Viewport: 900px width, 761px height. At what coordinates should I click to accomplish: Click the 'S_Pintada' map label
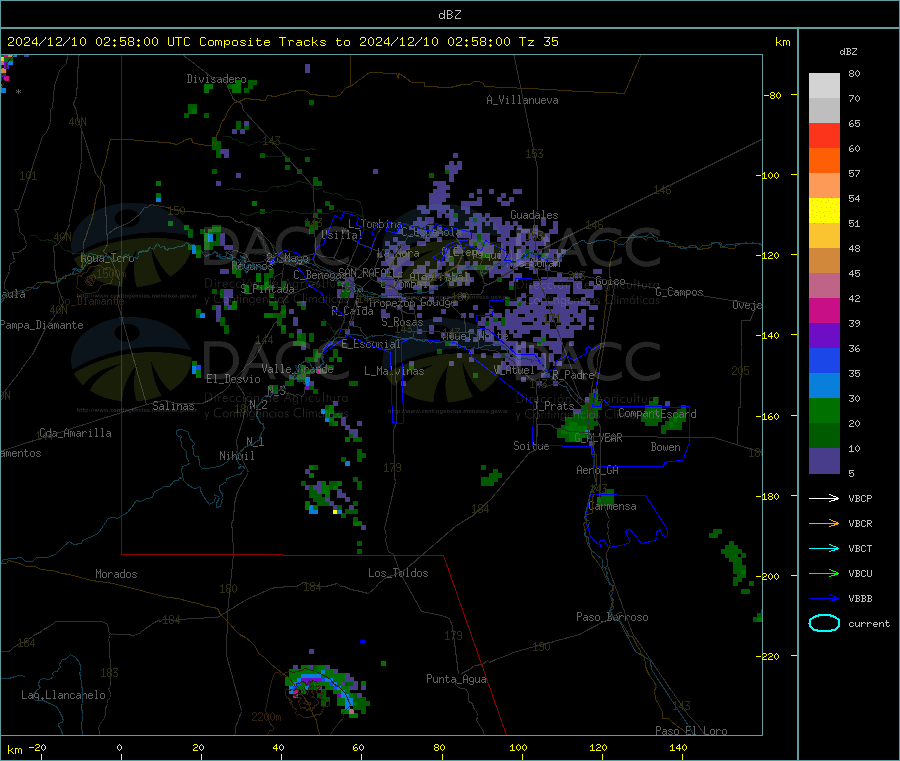[267, 289]
